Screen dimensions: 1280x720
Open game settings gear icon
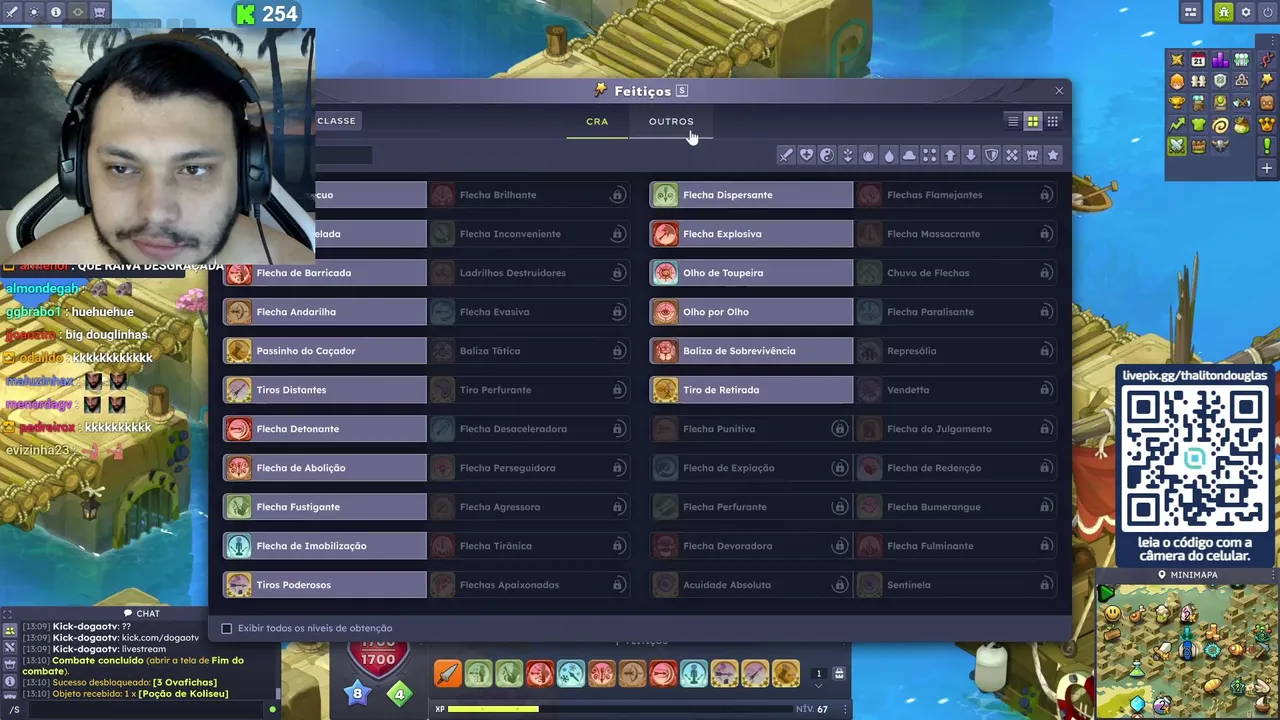click(1245, 12)
